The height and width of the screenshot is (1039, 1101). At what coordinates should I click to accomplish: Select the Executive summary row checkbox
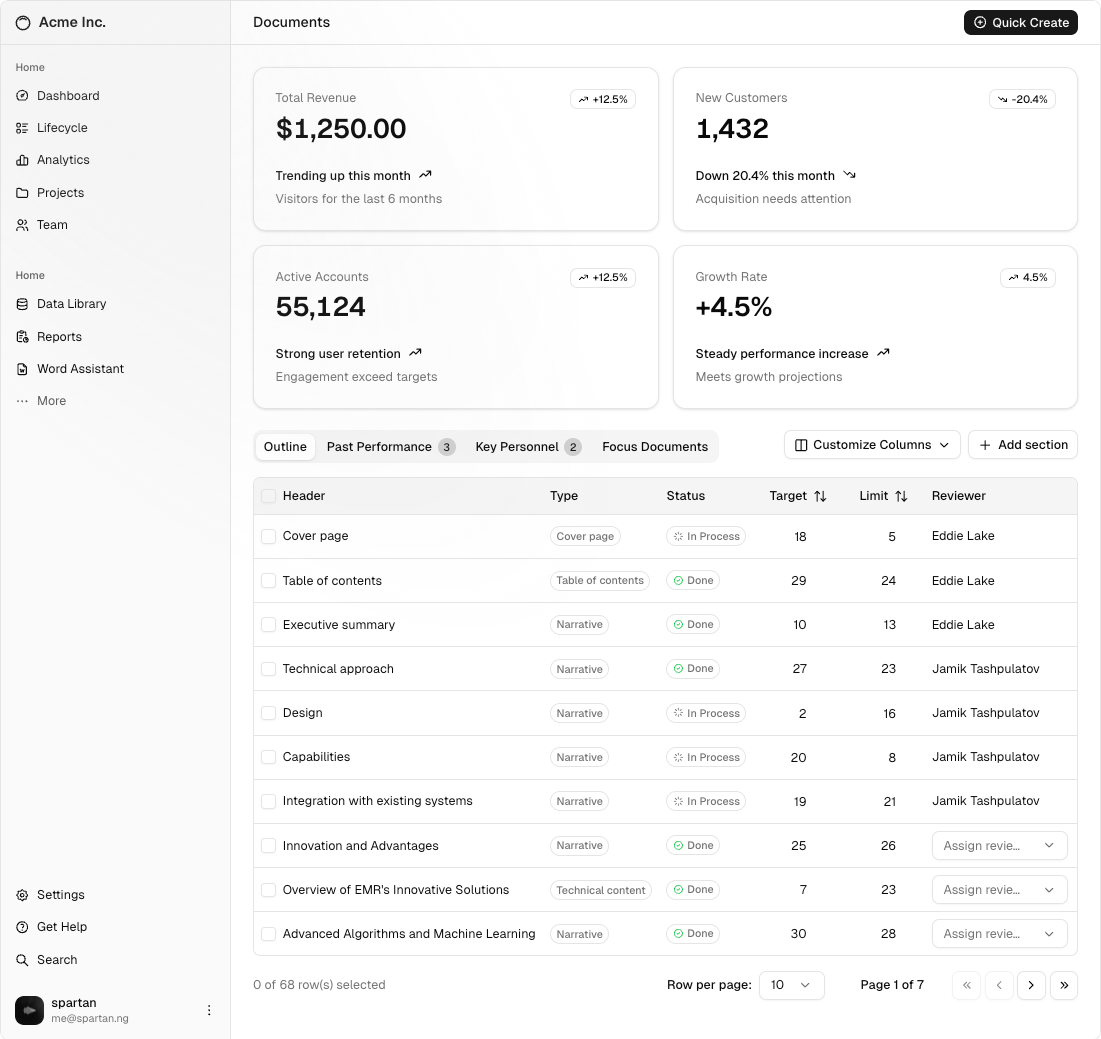click(x=268, y=625)
